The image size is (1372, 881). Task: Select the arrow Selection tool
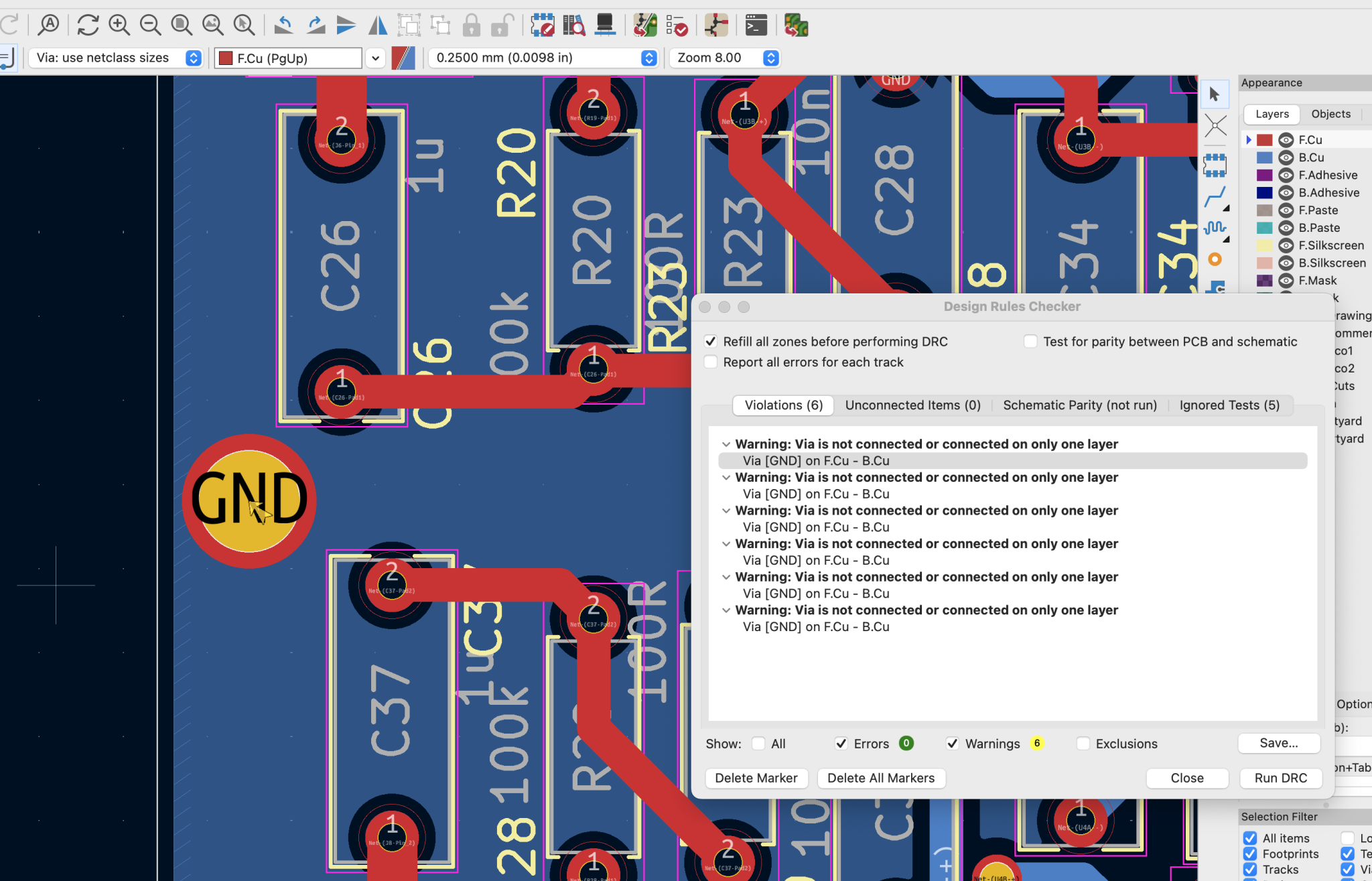1215,94
